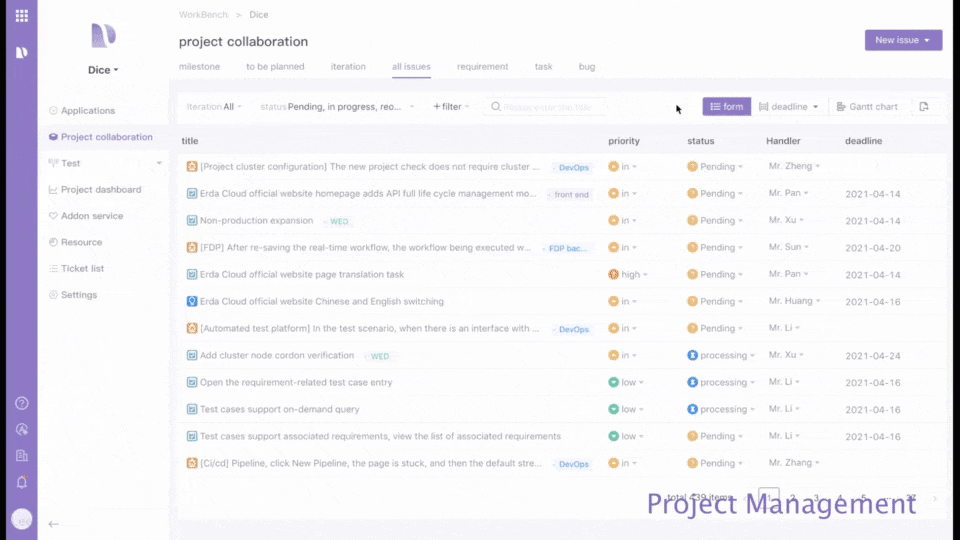Click the user avatar in sidebar
The width and height of the screenshot is (960, 540).
click(x=21, y=519)
